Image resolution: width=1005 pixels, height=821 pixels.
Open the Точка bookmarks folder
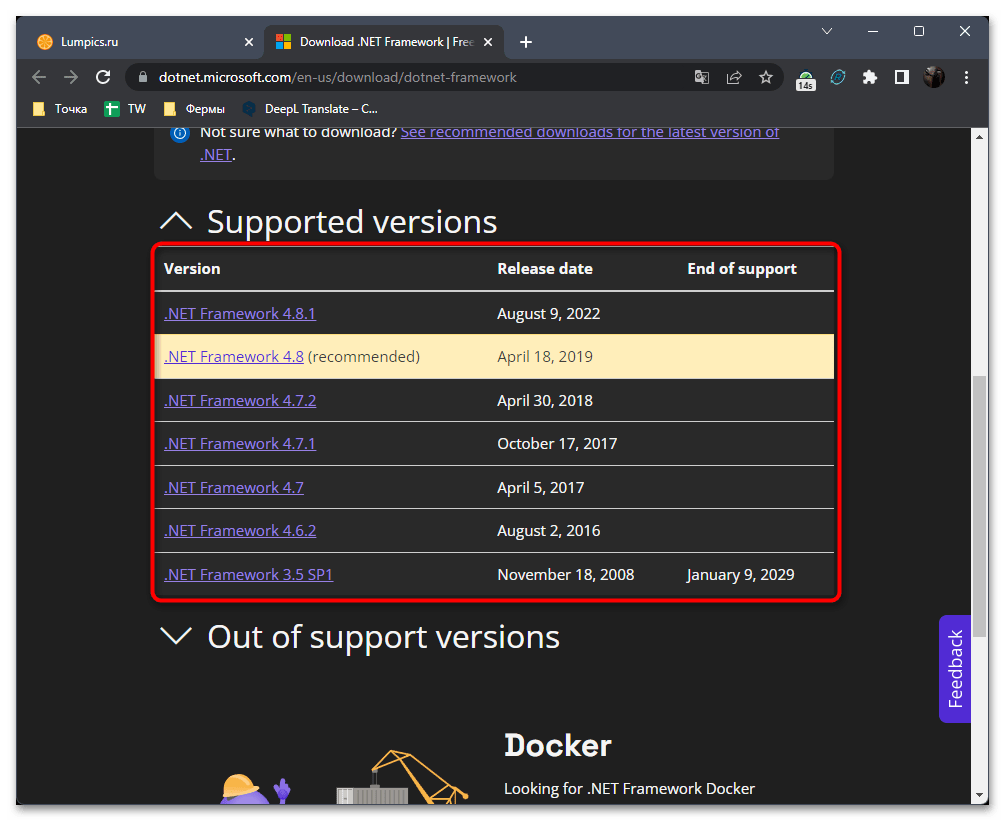pos(60,109)
